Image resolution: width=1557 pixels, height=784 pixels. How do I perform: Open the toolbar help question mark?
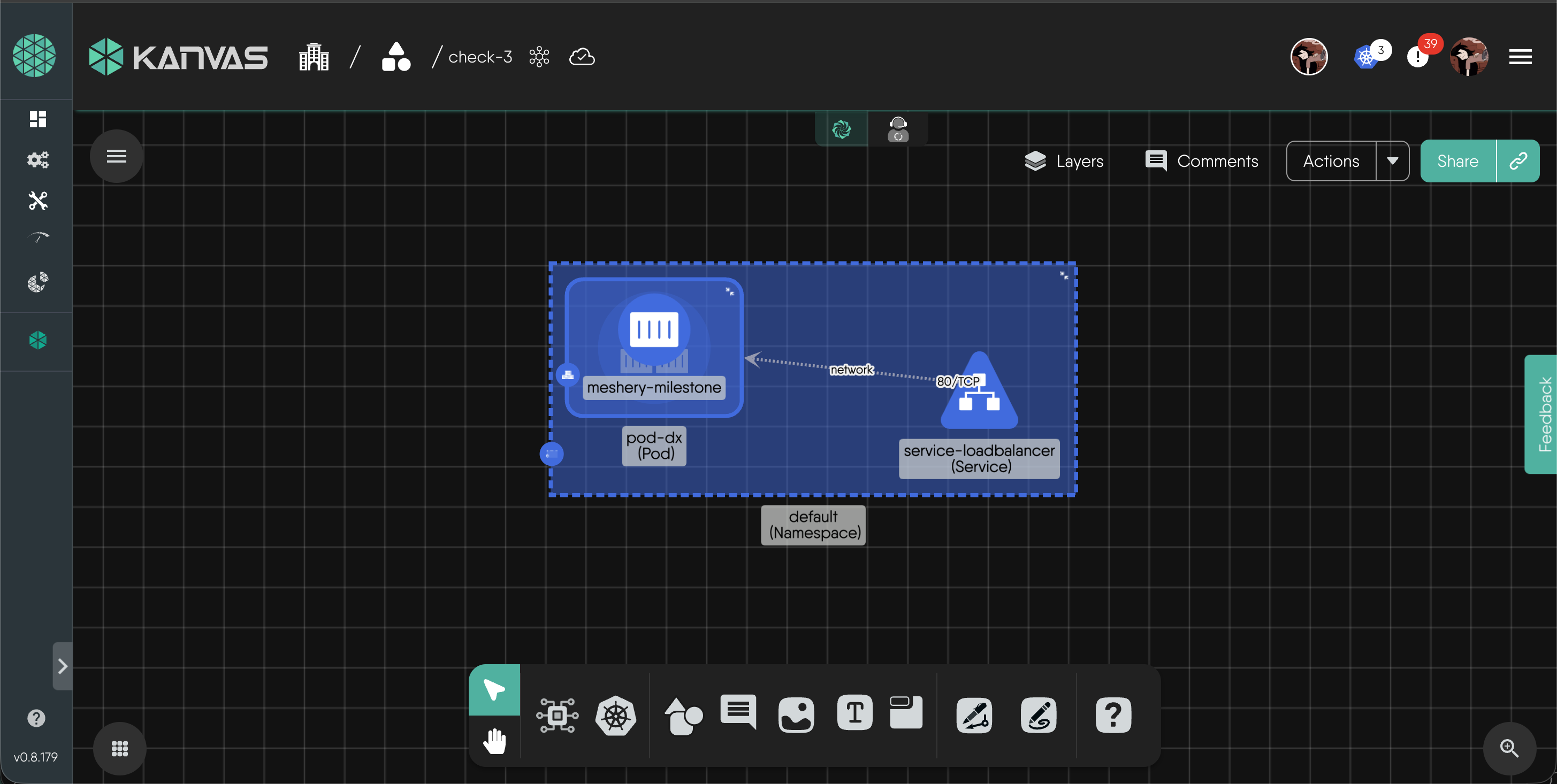click(x=1113, y=716)
